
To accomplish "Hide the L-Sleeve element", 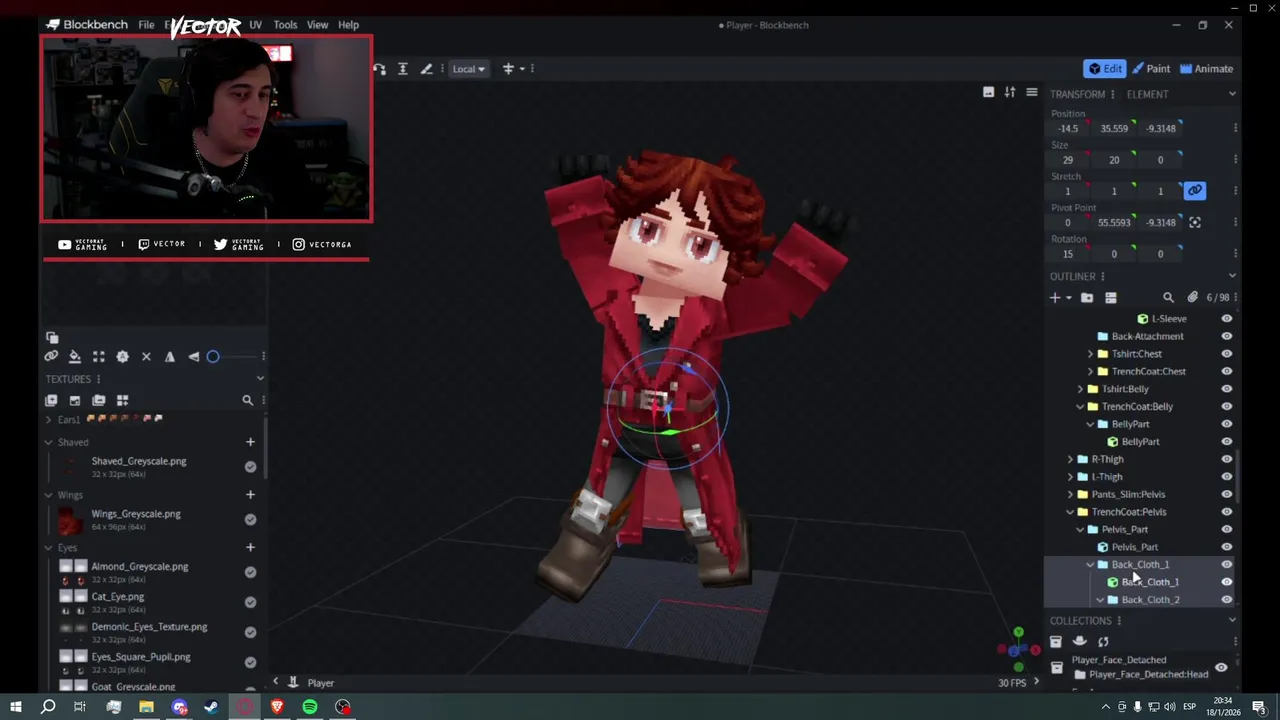I will pos(1226,318).
